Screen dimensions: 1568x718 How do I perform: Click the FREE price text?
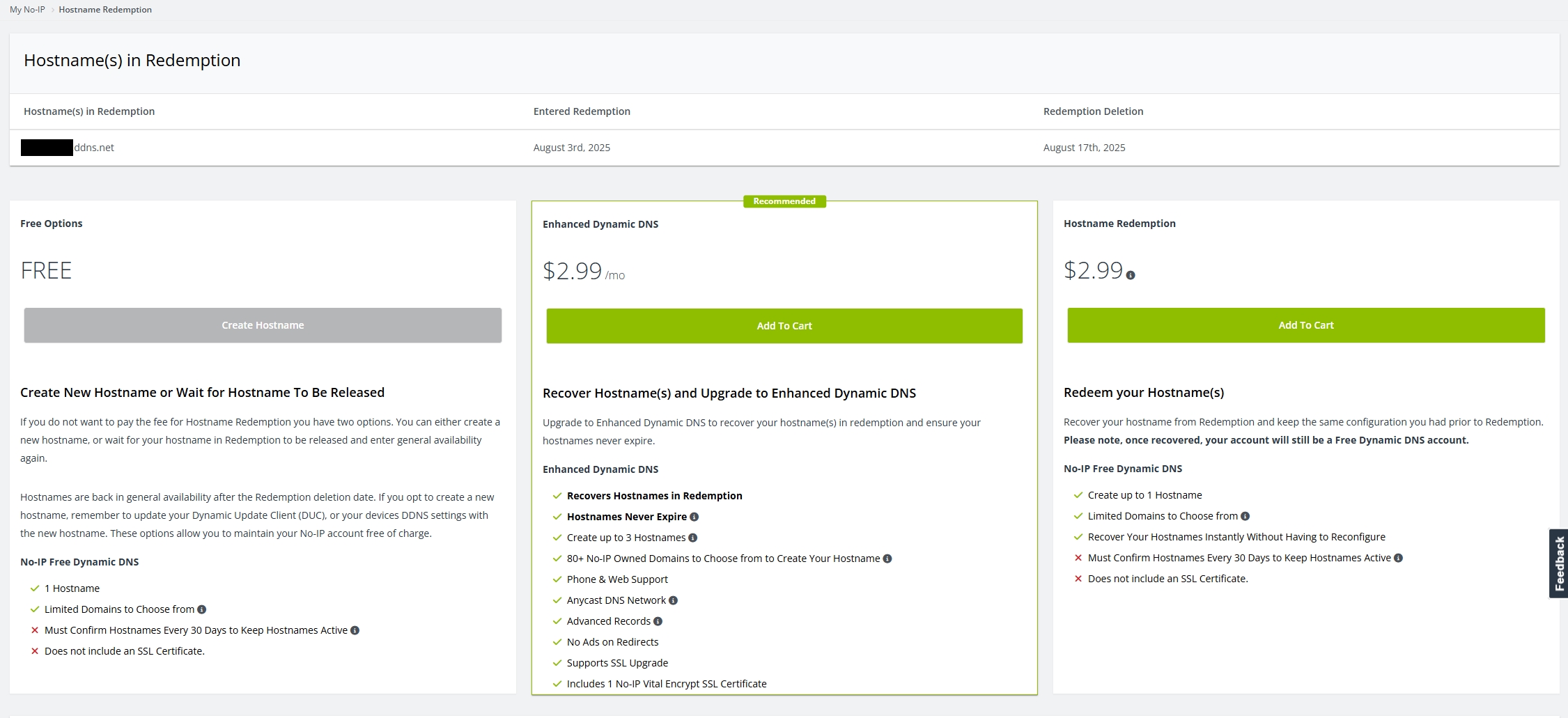pos(46,270)
